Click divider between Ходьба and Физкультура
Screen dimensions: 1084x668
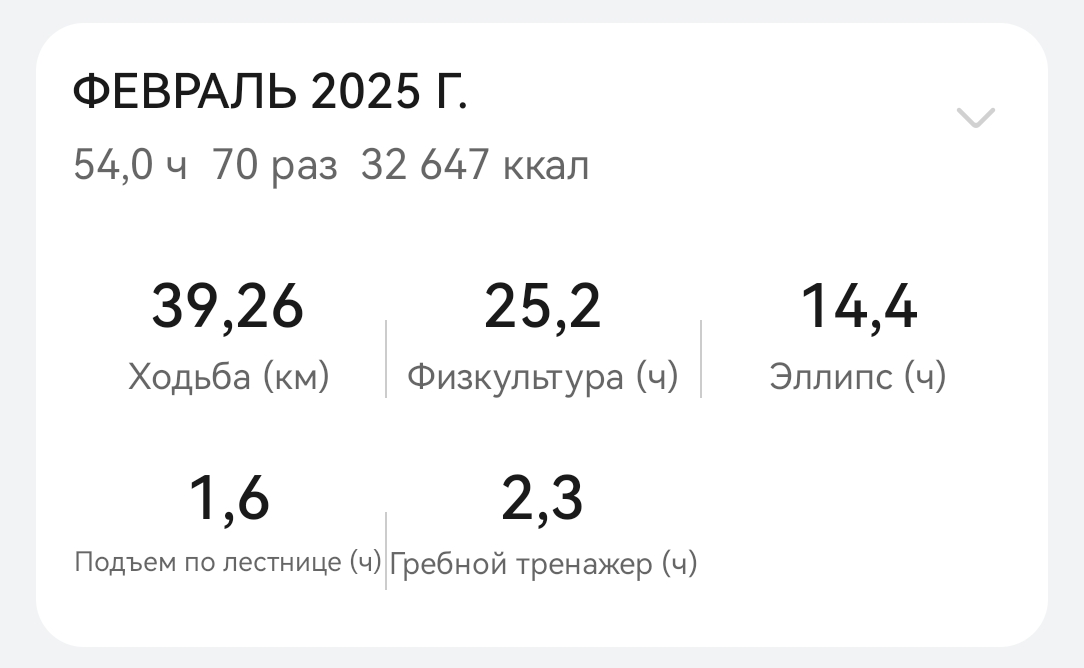pyautogui.click(x=386, y=358)
